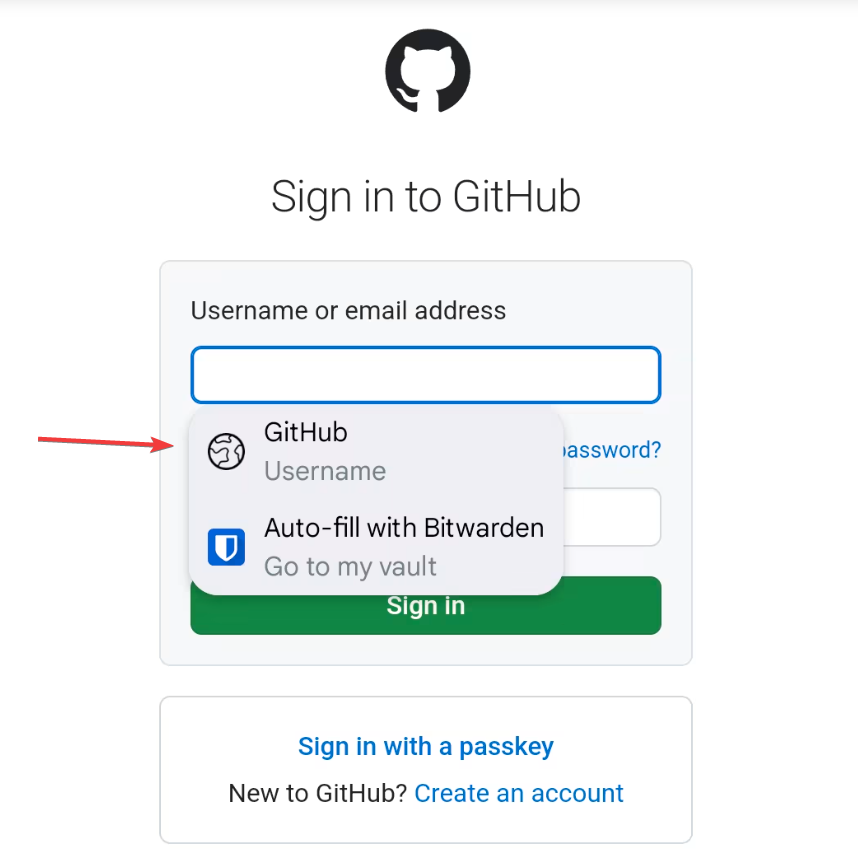
Task: Click the blue Bitwarden shield icon
Action: [x=226, y=547]
